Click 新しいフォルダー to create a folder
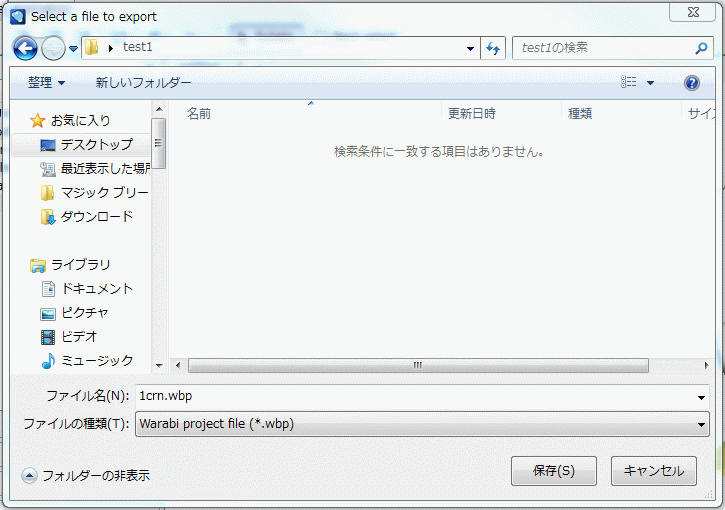This screenshot has width=725, height=510. click(x=143, y=83)
